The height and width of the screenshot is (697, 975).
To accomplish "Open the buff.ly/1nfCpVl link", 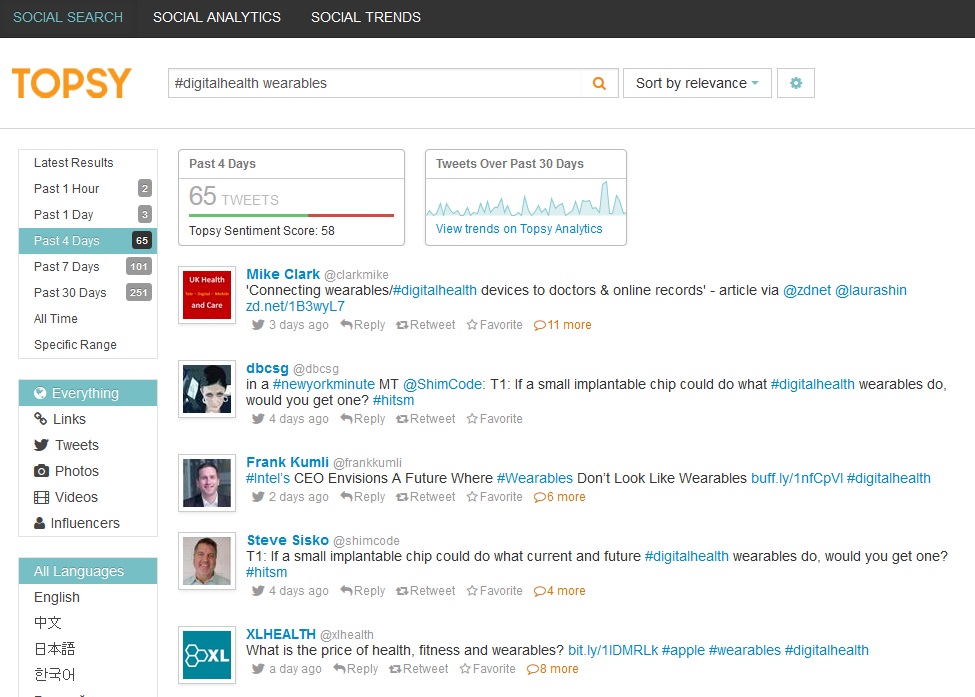I will (x=797, y=478).
